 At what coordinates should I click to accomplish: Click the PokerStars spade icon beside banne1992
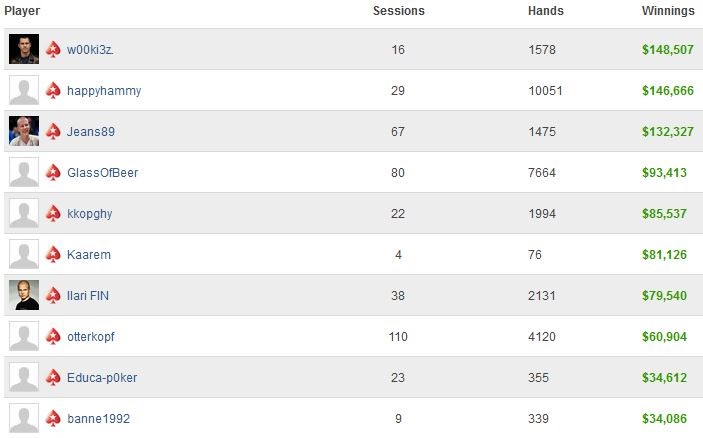click(x=53, y=418)
